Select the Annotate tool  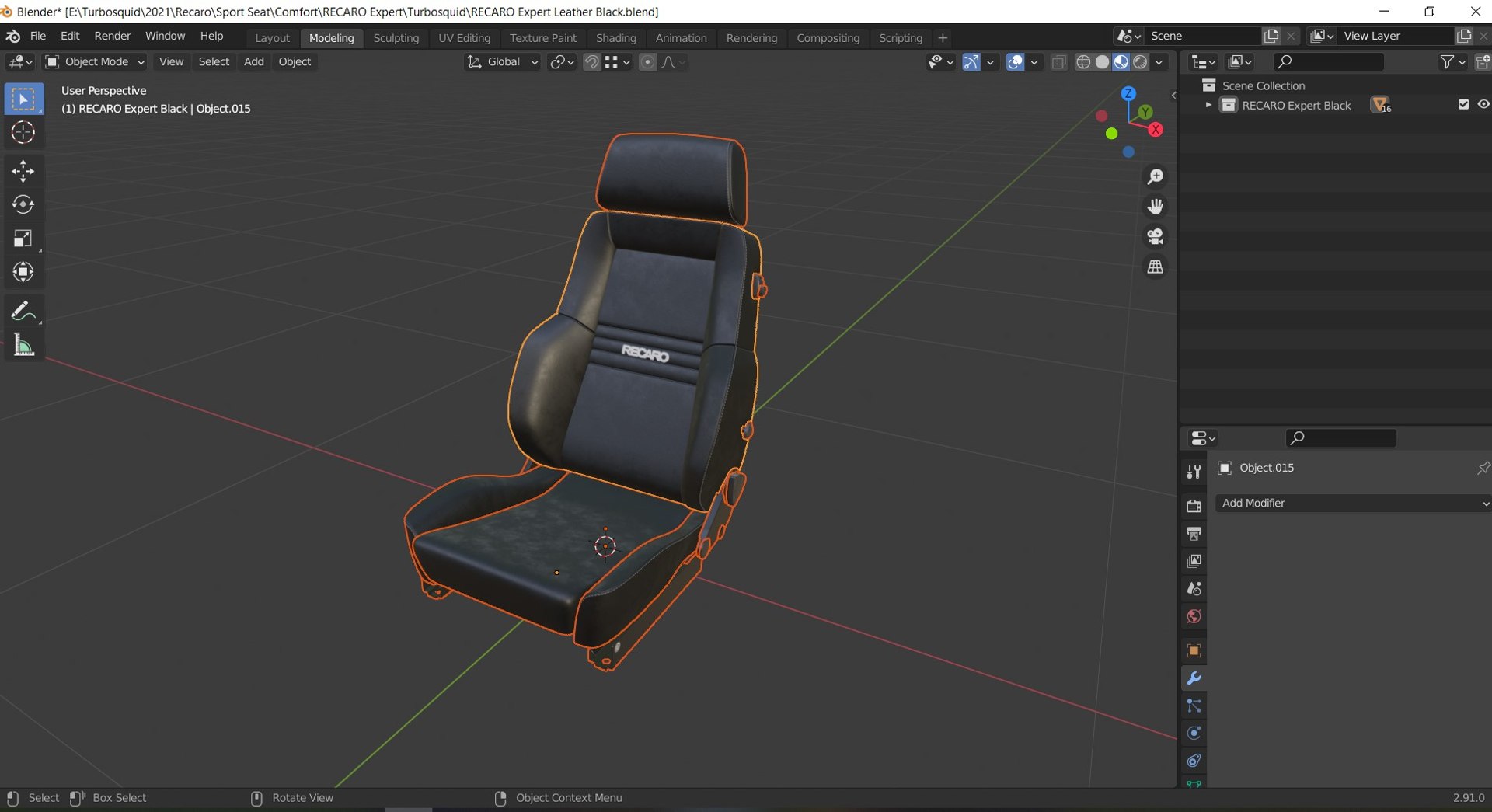[23, 312]
